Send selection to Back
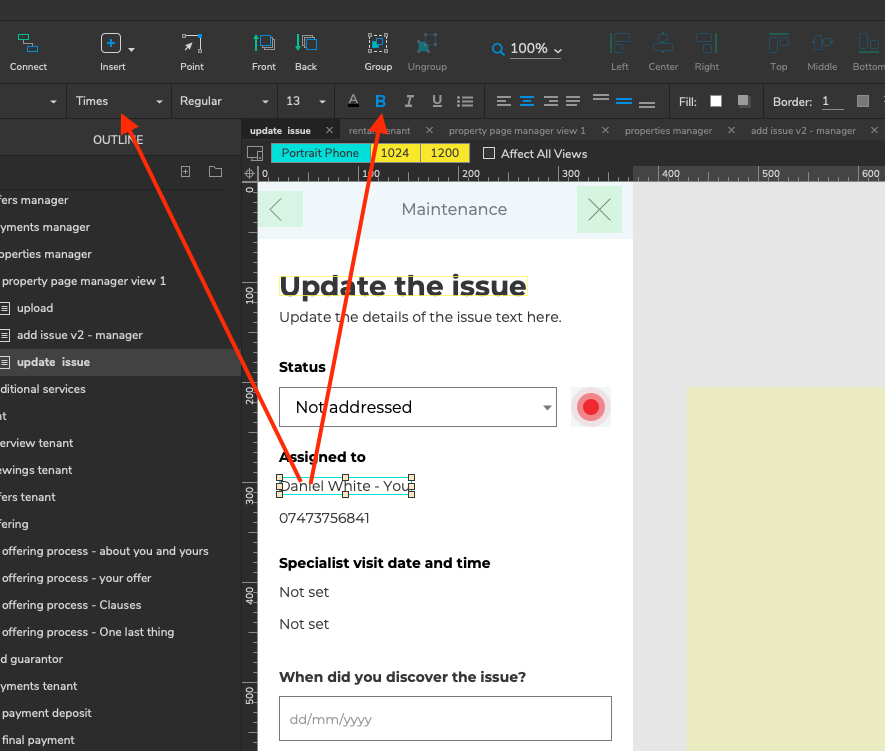Image resolution: width=885 pixels, height=751 pixels. tap(306, 44)
